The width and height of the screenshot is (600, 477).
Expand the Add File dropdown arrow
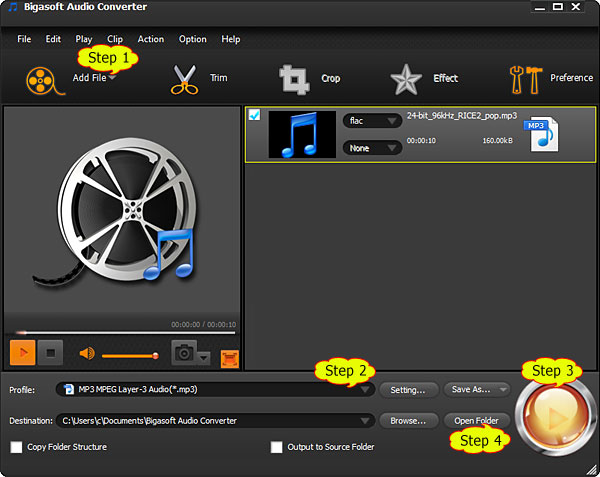point(112,78)
